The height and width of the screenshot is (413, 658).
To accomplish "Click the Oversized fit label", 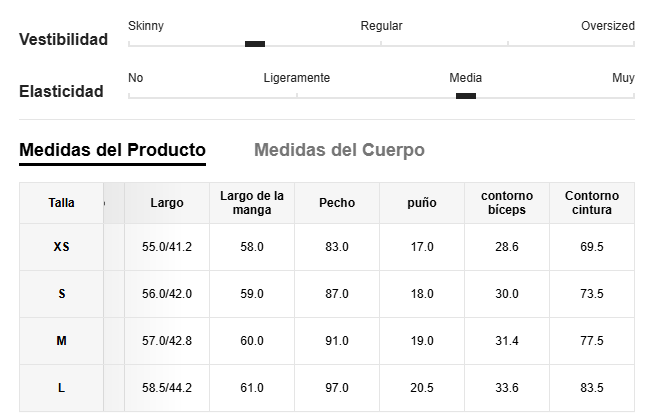I will click(x=608, y=26).
